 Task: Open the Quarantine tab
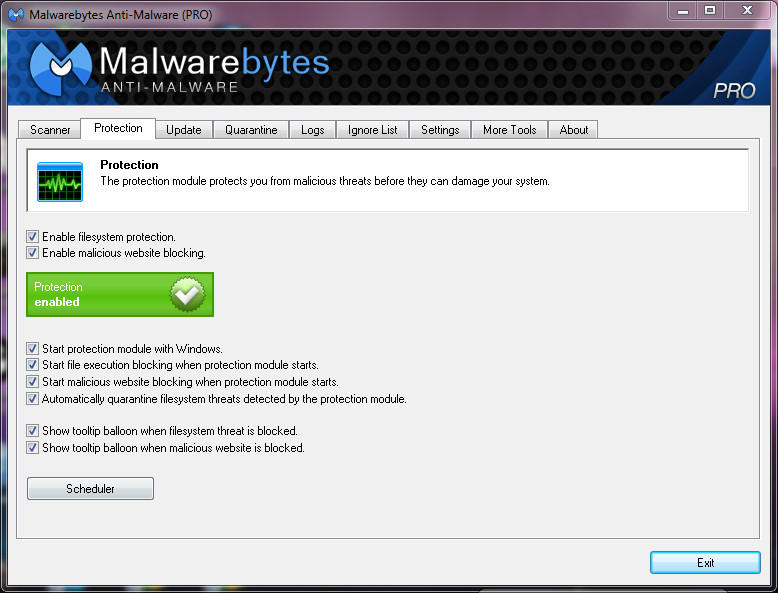pos(251,130)
